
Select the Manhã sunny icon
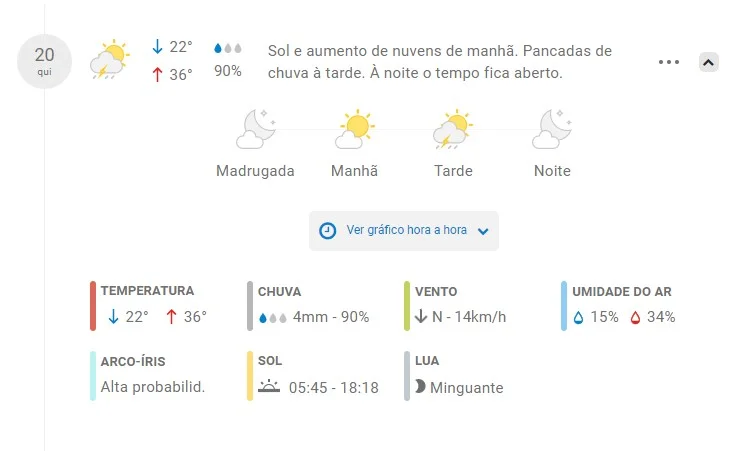[355, 129]
